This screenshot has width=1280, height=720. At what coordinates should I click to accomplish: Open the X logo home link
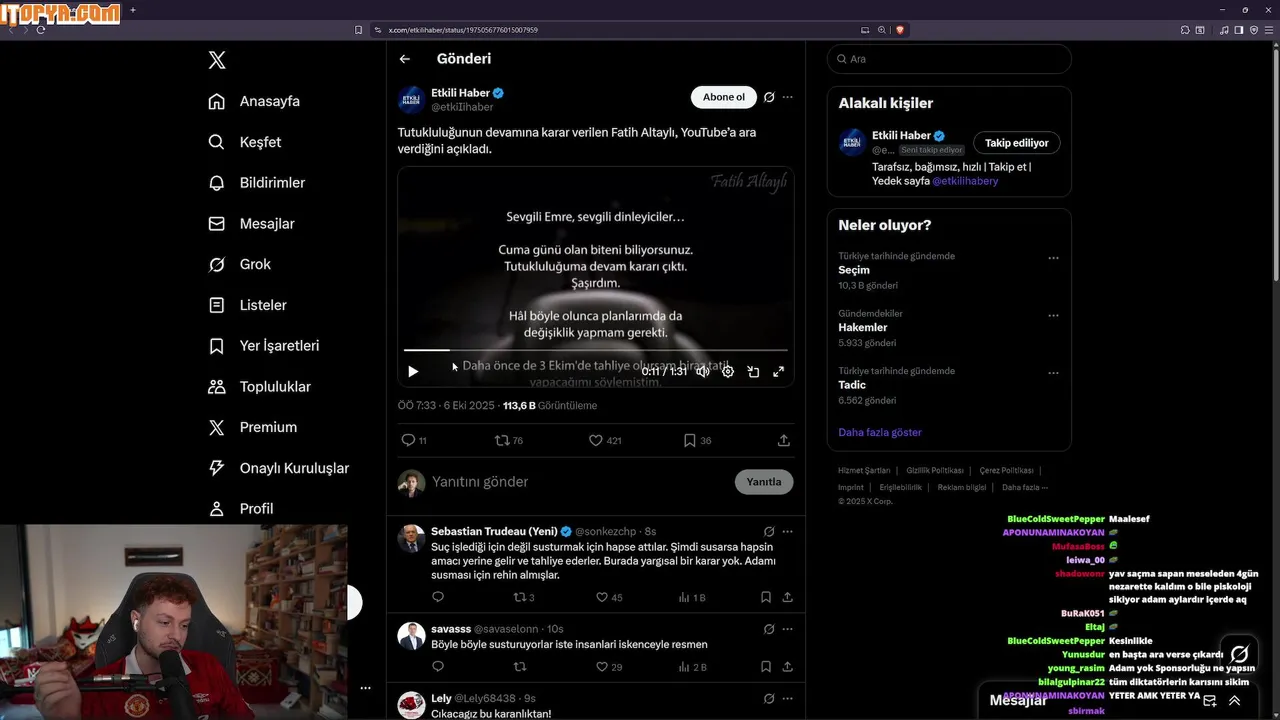[217, 60]
